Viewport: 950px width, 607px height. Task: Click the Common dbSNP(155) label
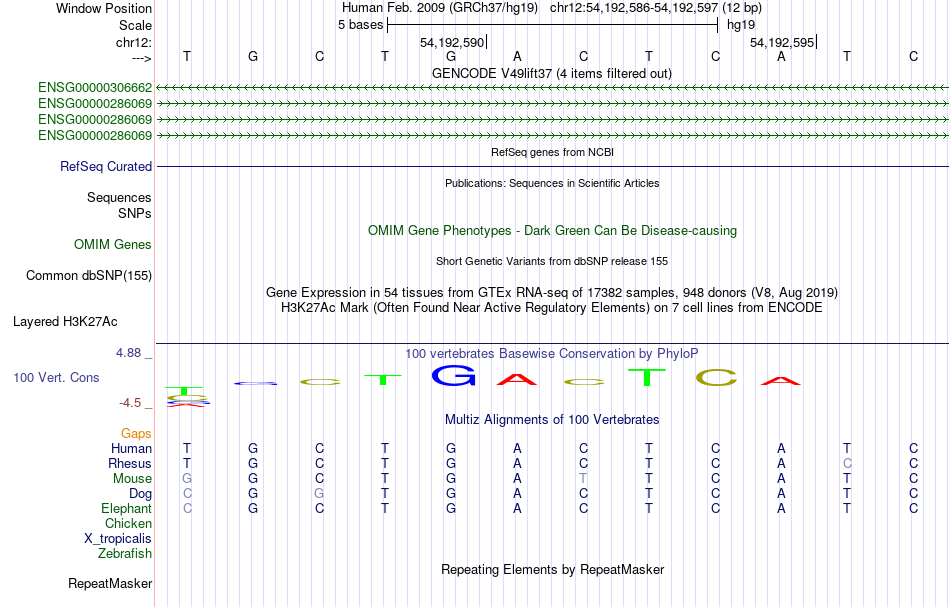89,275
